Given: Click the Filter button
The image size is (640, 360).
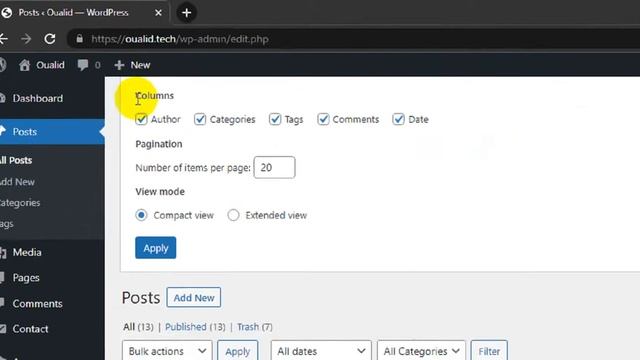Looking at the screenshot, I should click(489, 351).
